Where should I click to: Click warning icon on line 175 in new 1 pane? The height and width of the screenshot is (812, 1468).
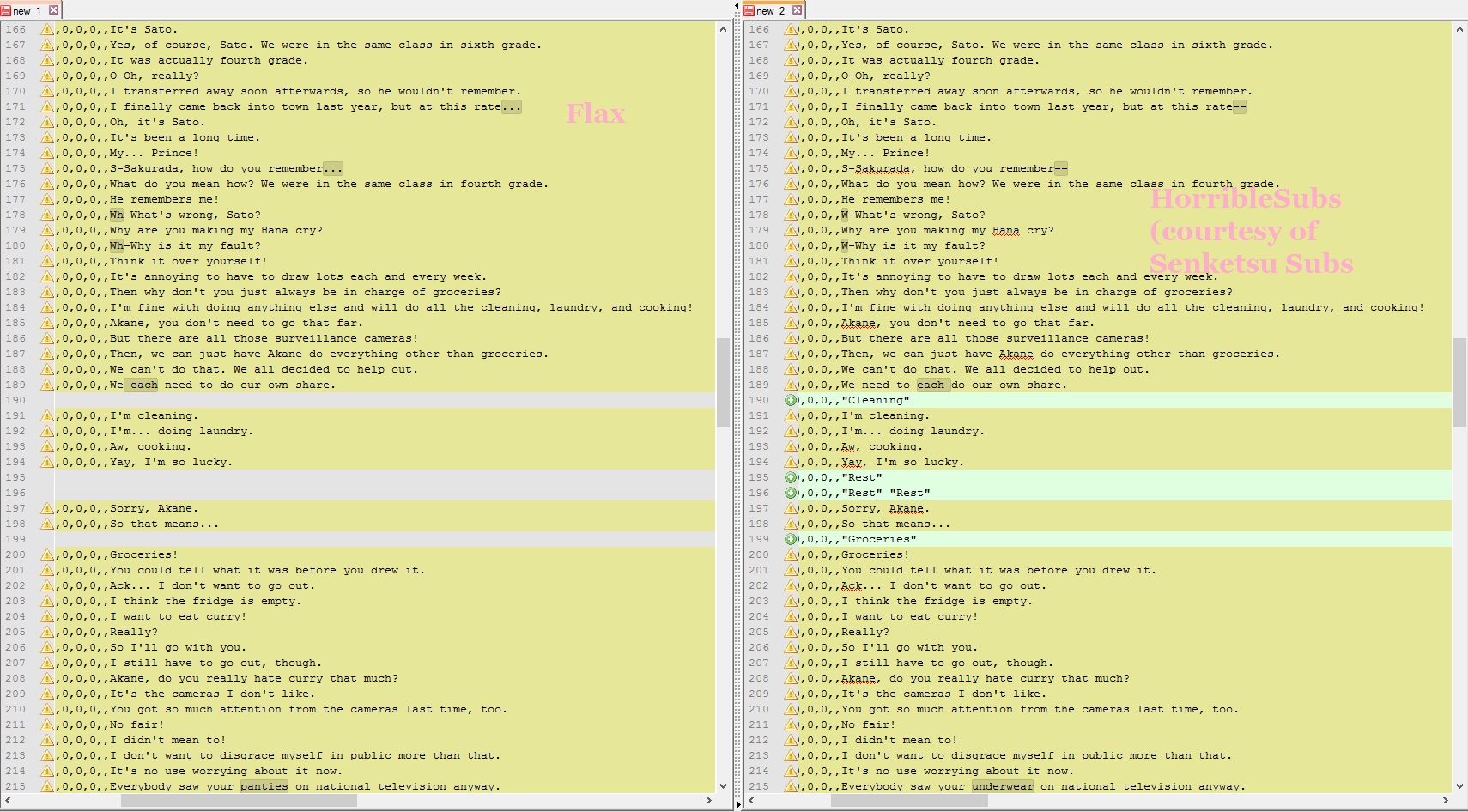pos(47,168)
